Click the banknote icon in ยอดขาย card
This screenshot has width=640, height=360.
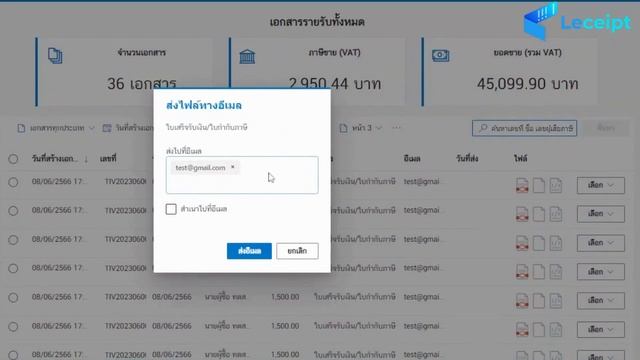[x=440, y=56]
